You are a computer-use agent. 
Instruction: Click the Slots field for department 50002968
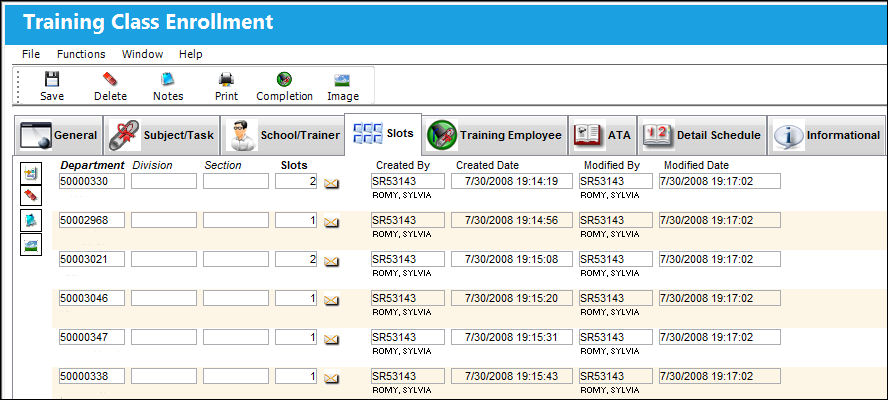click(x=296, y=220)
